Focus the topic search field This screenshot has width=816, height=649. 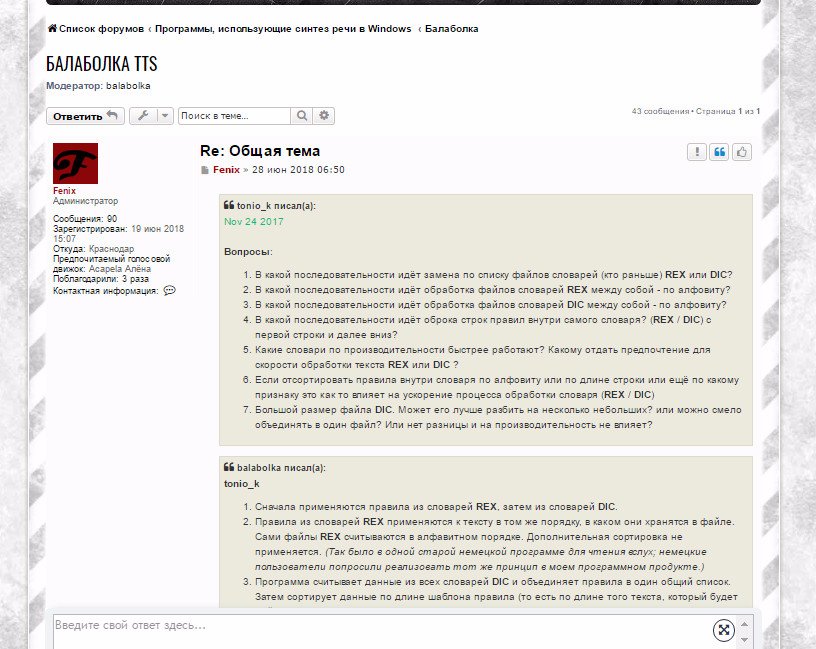point(234,116)
